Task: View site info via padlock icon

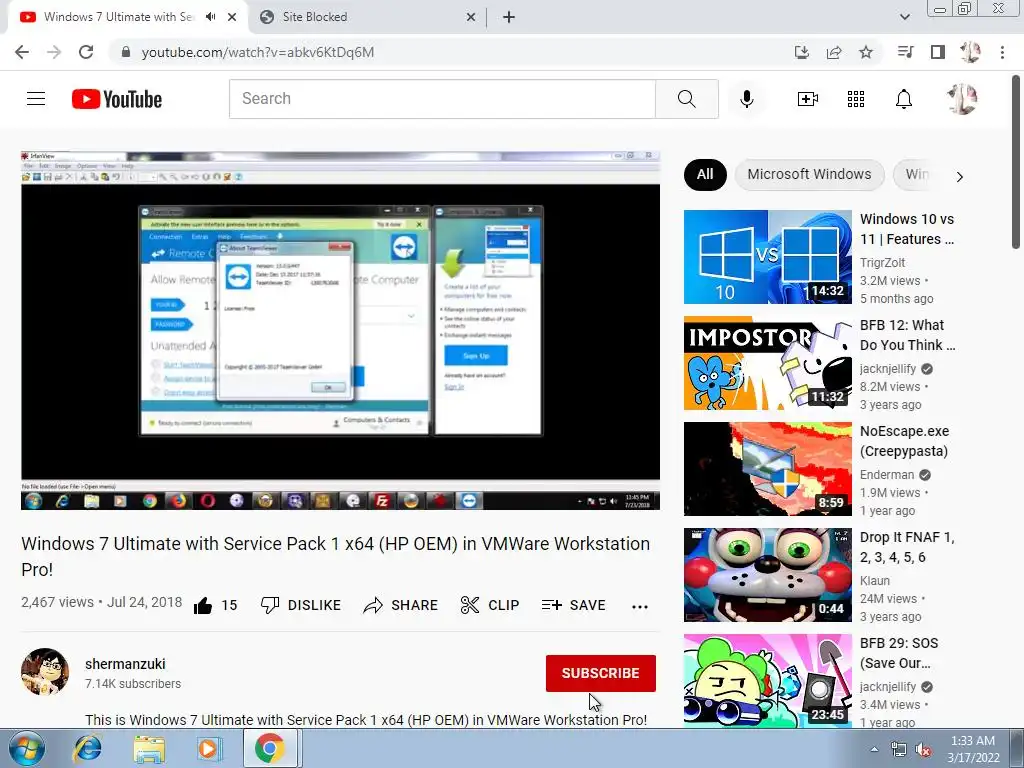Action: coord(126,52)
